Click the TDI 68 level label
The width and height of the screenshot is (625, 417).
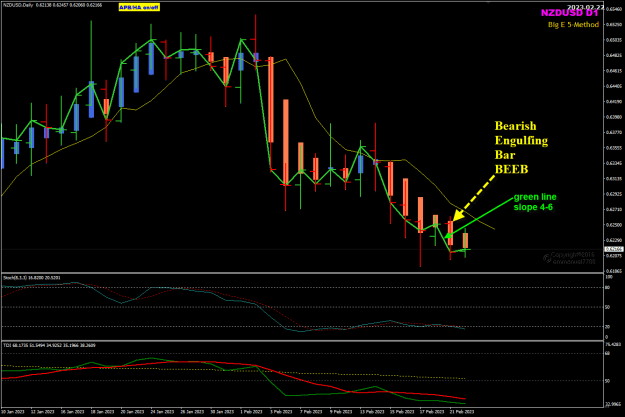point(608,353)
